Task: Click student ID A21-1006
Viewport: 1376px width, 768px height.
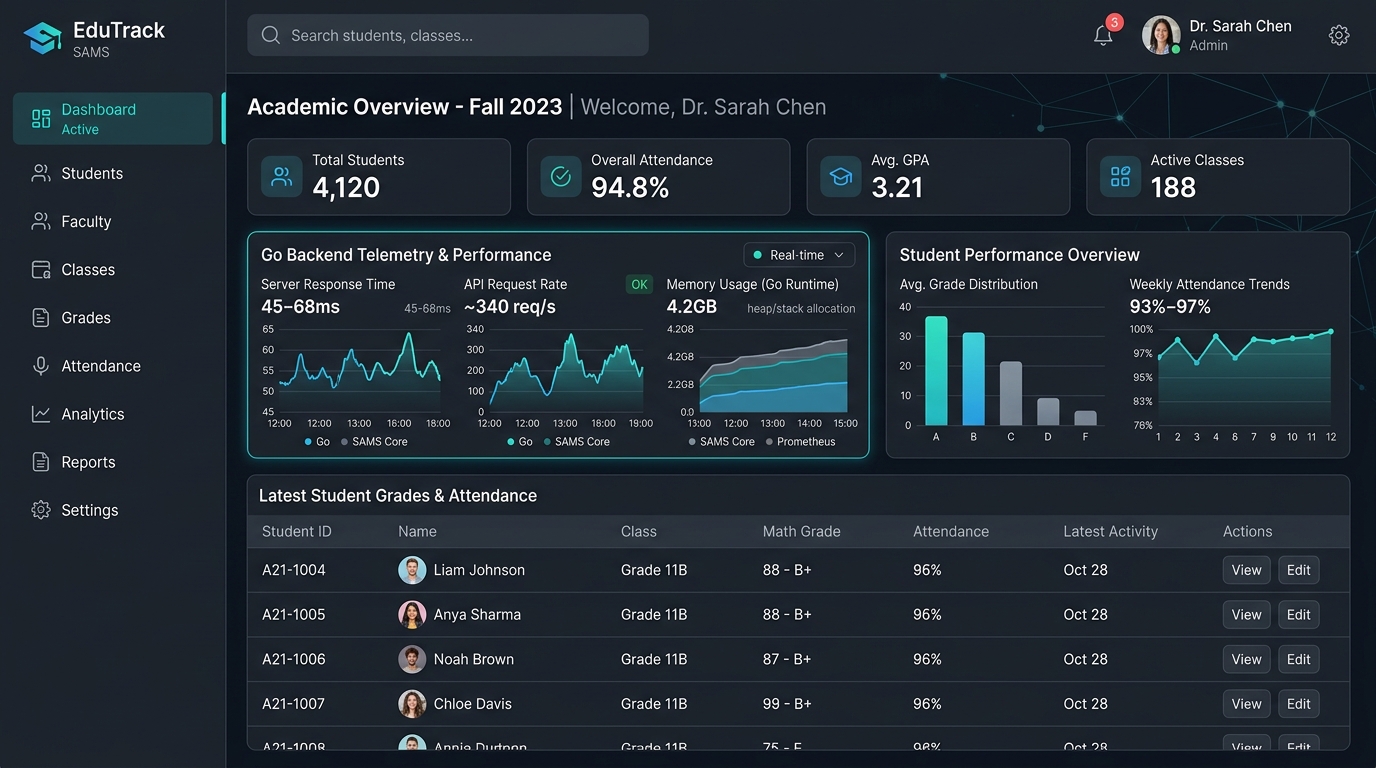Action: pos(294,659)
